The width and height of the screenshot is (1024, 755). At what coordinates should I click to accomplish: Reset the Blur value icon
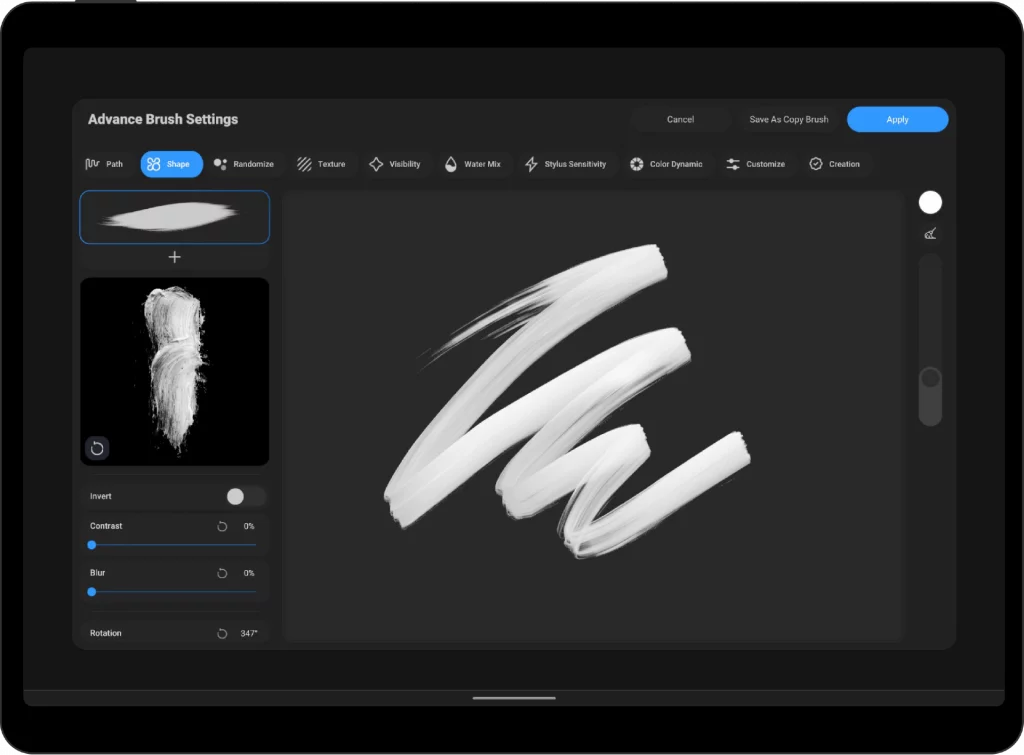(x=222, y=573)
